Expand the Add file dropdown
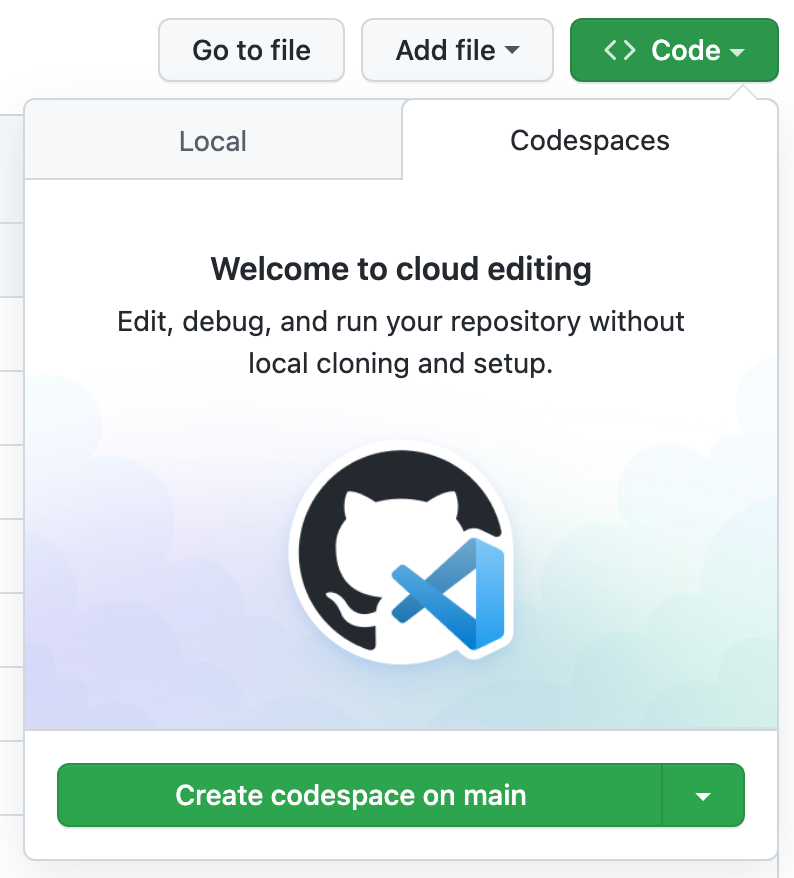794x878 pixels. [457, 50]
